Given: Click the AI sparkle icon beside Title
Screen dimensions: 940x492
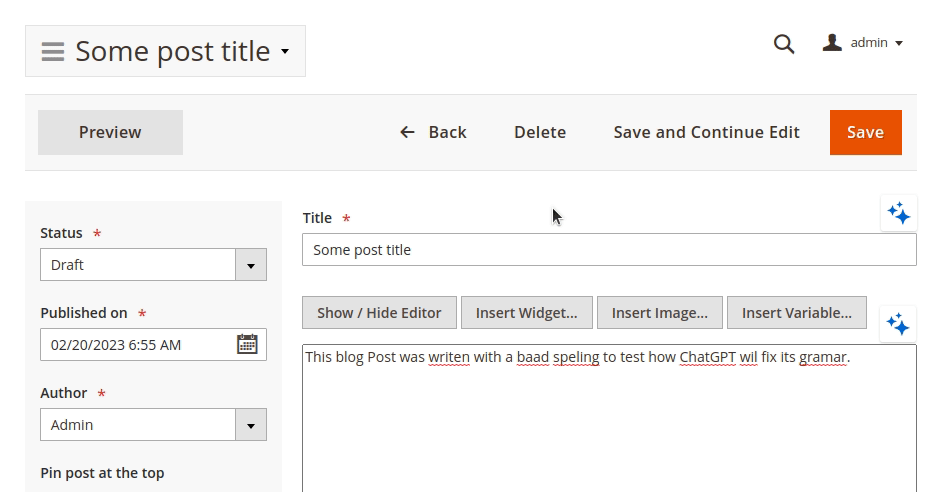Looking at the screenshot, I should pyautogui.click(x=898, y=213).
